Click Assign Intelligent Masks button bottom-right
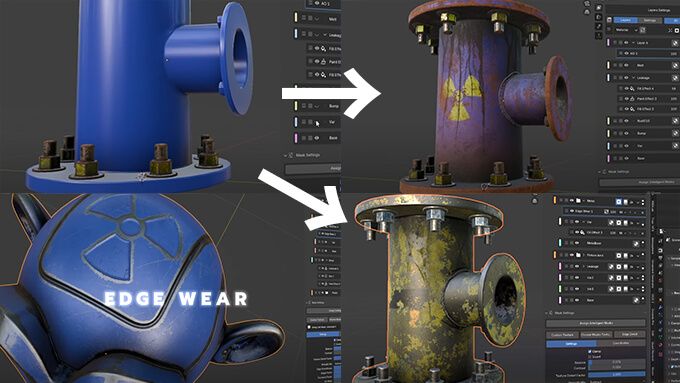680x383 pixels. tap(596, 323)
